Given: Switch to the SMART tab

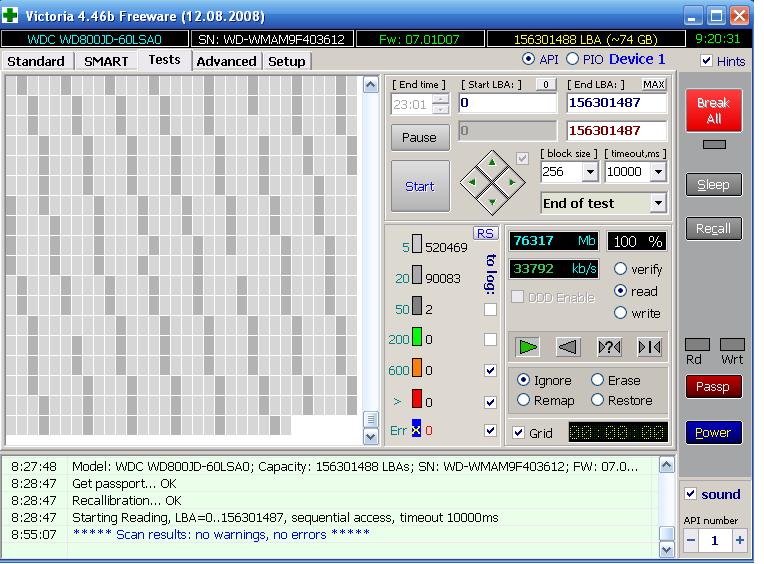Looking at the screenshot, I should coord(106,61).
